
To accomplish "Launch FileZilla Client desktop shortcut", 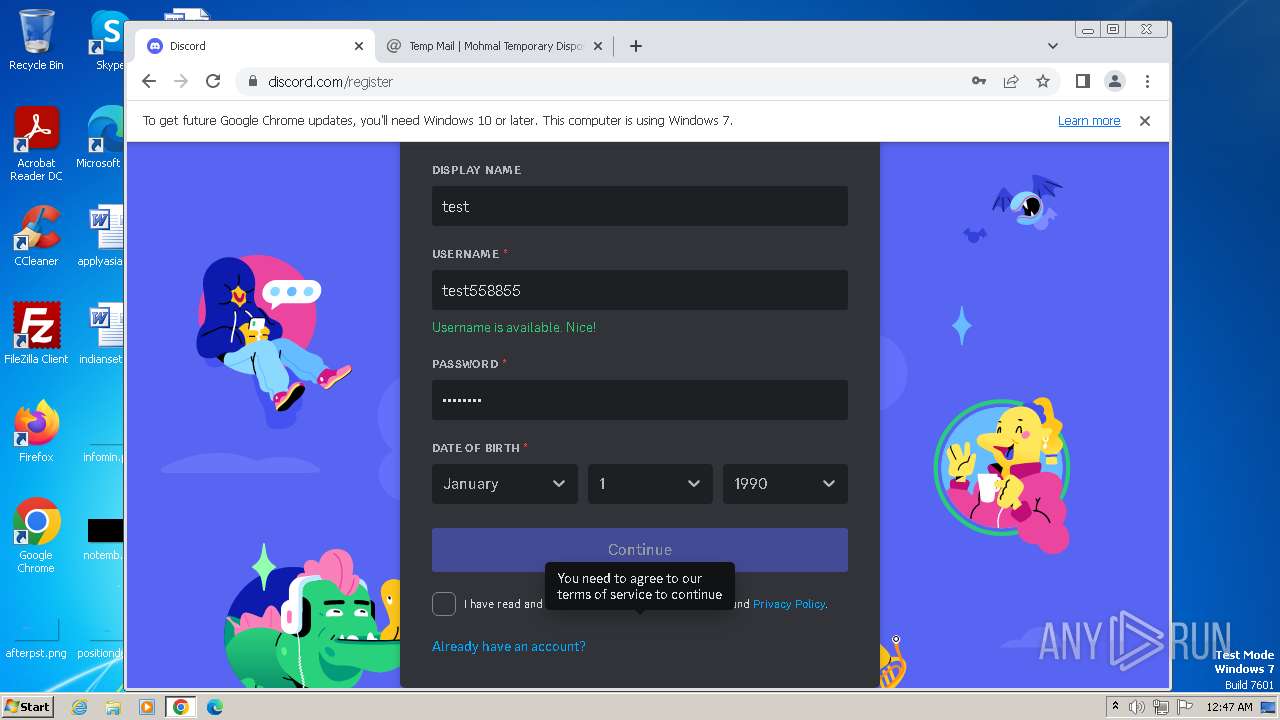I will [x=36, y=334].
